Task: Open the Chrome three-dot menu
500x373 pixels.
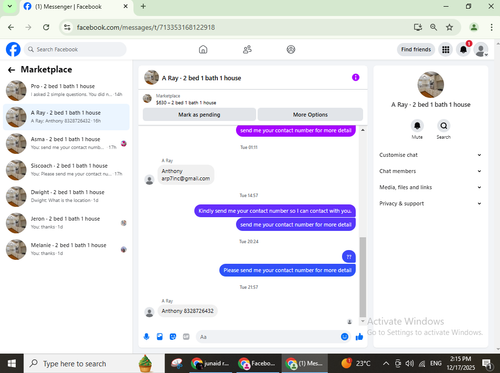Action: point(491,27)
